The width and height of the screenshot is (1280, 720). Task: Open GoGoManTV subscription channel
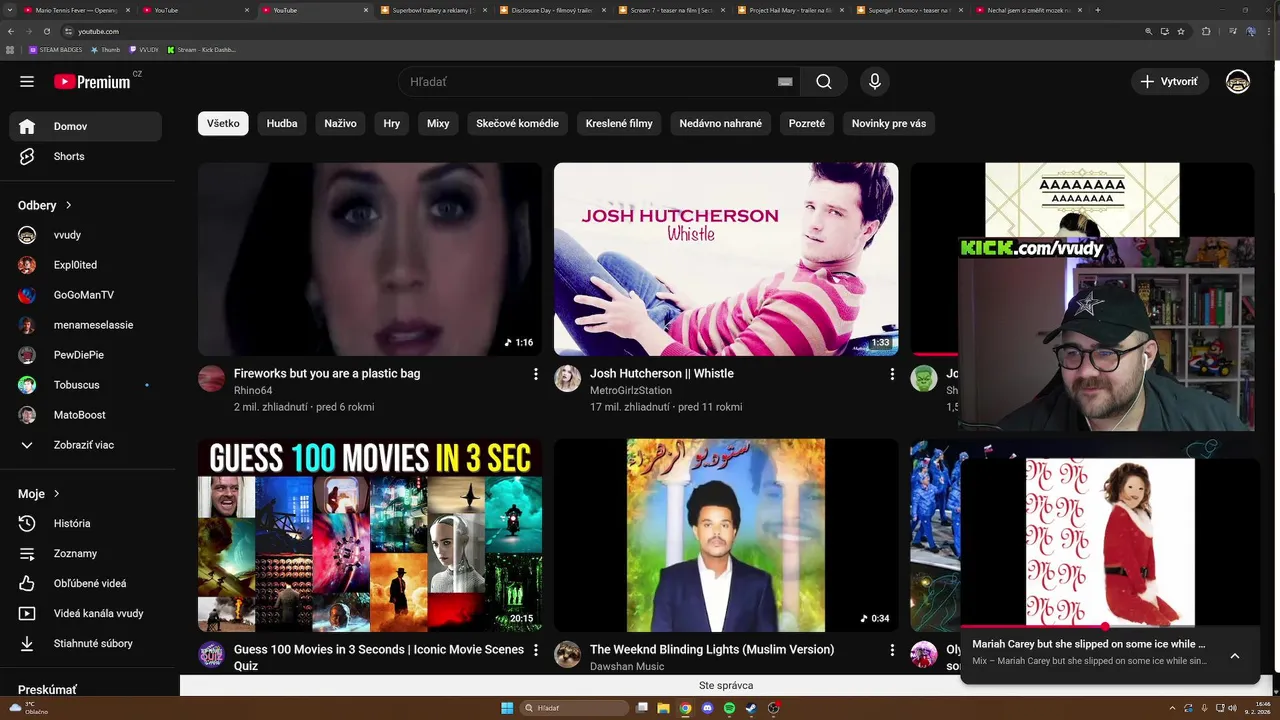point(85,295)
